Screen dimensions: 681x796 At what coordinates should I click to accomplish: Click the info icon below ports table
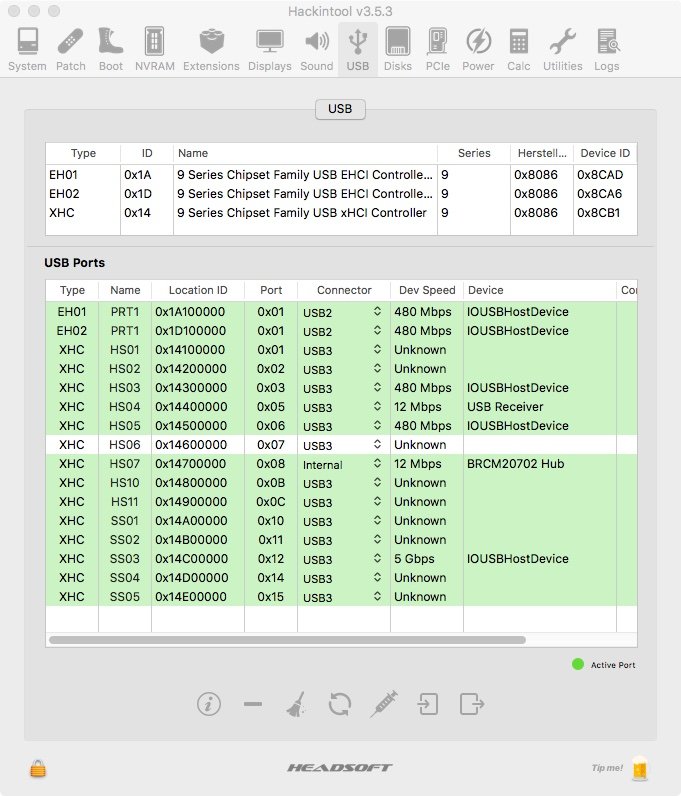coord(209,704)
